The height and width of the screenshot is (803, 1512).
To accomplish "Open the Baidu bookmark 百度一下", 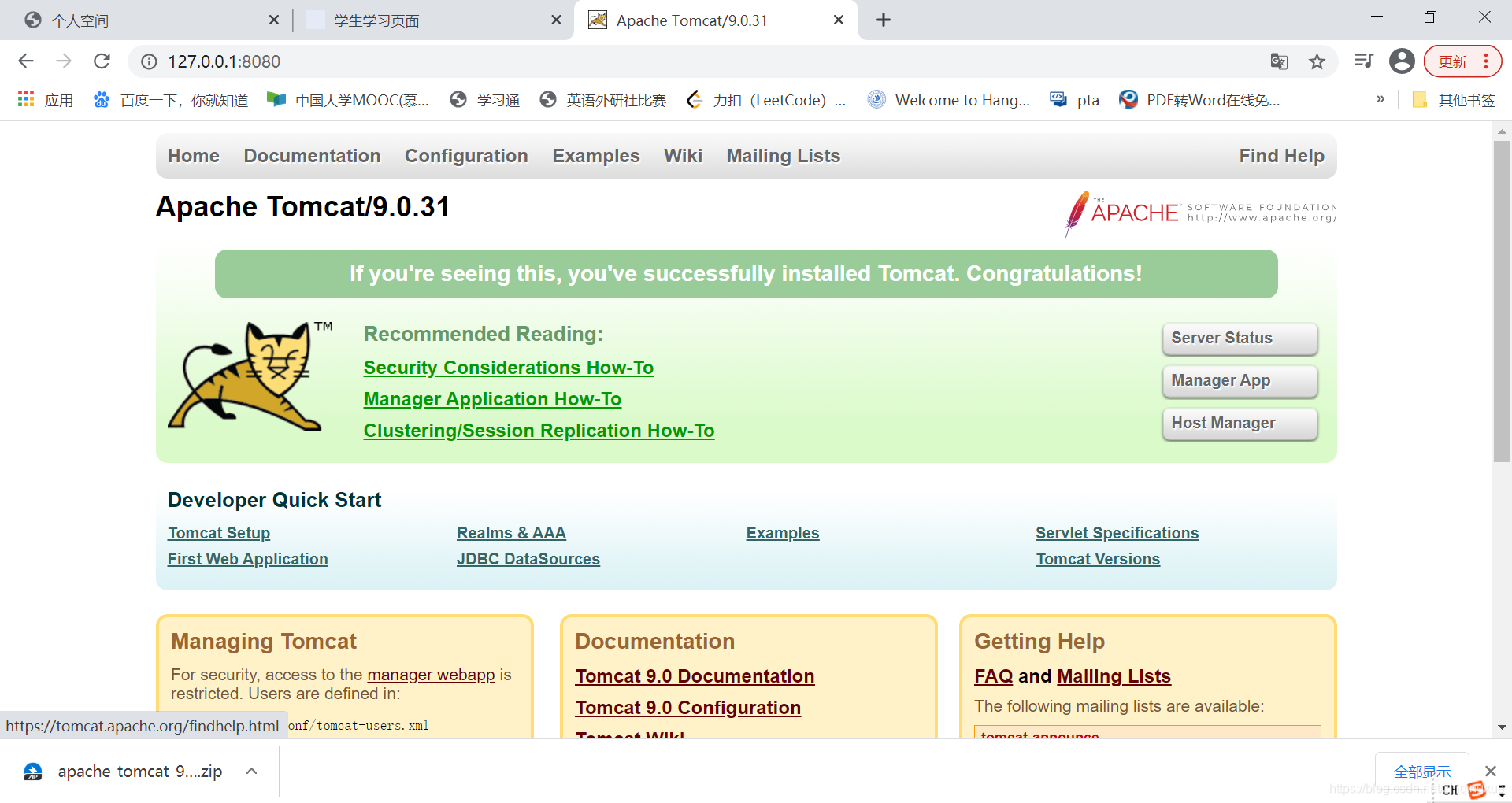I will (x=170, y=100).
